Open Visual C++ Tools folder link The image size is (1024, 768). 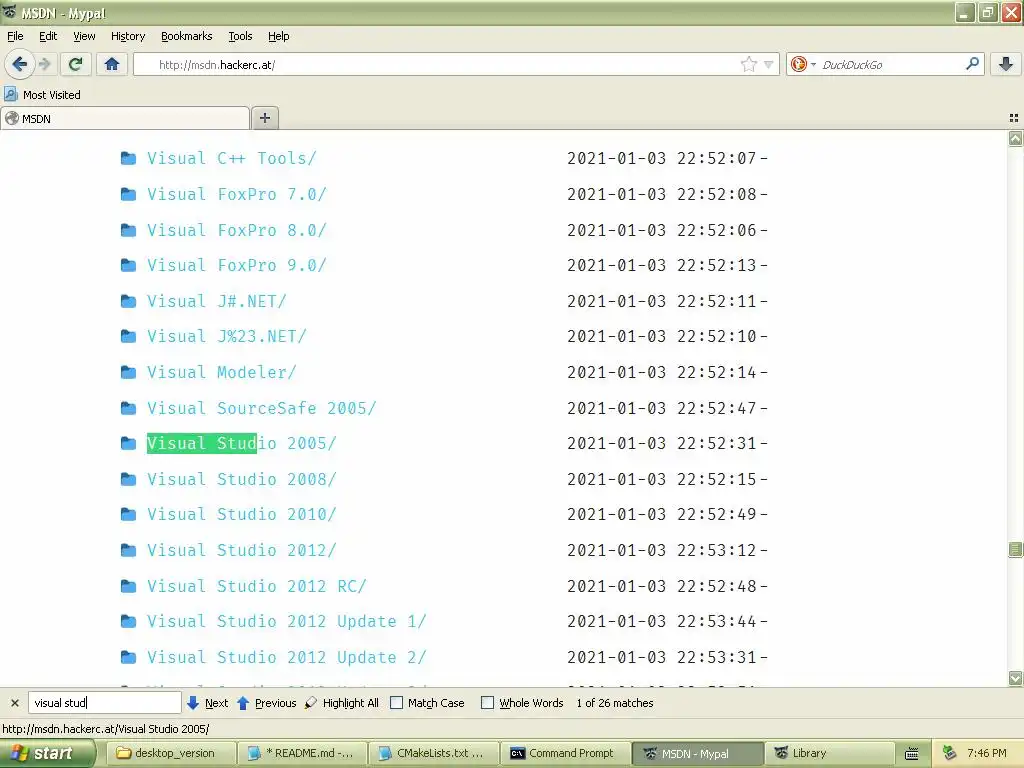(231, 158)
